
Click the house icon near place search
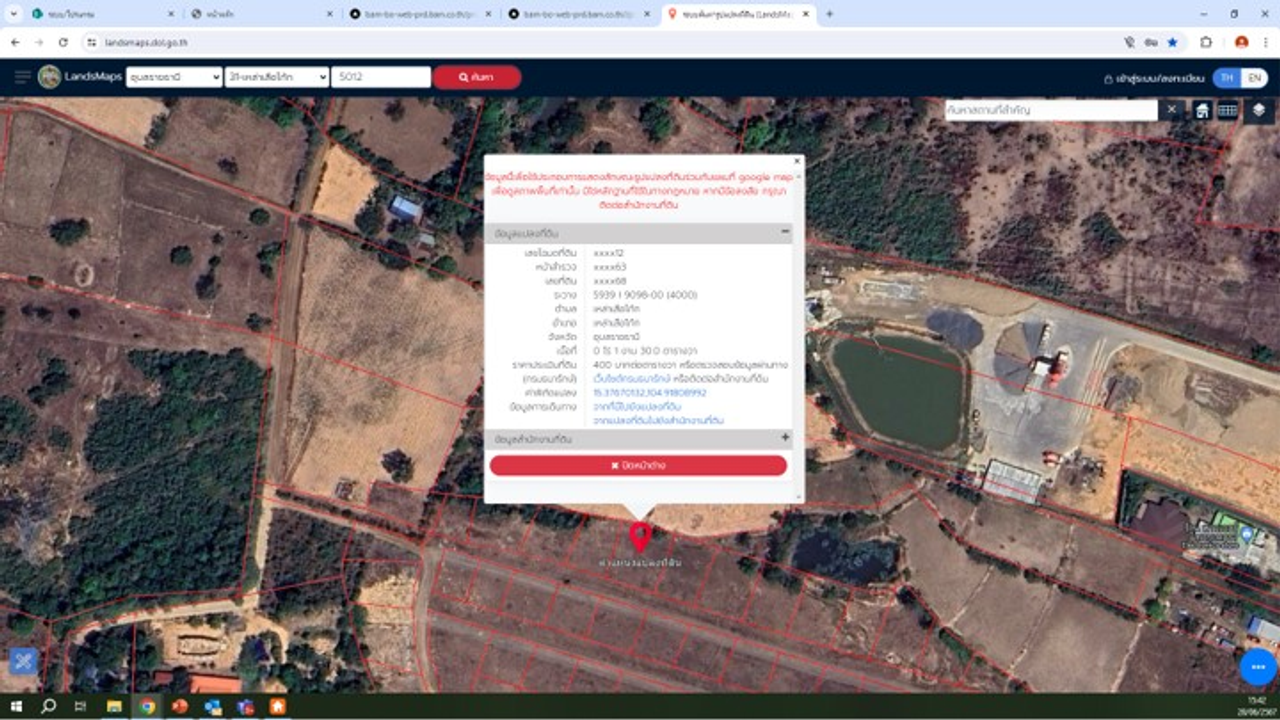(1202, 110)
